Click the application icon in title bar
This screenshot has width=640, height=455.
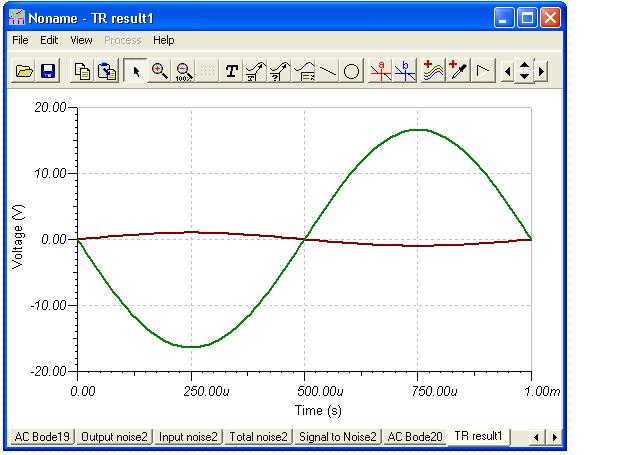(17, 18)
